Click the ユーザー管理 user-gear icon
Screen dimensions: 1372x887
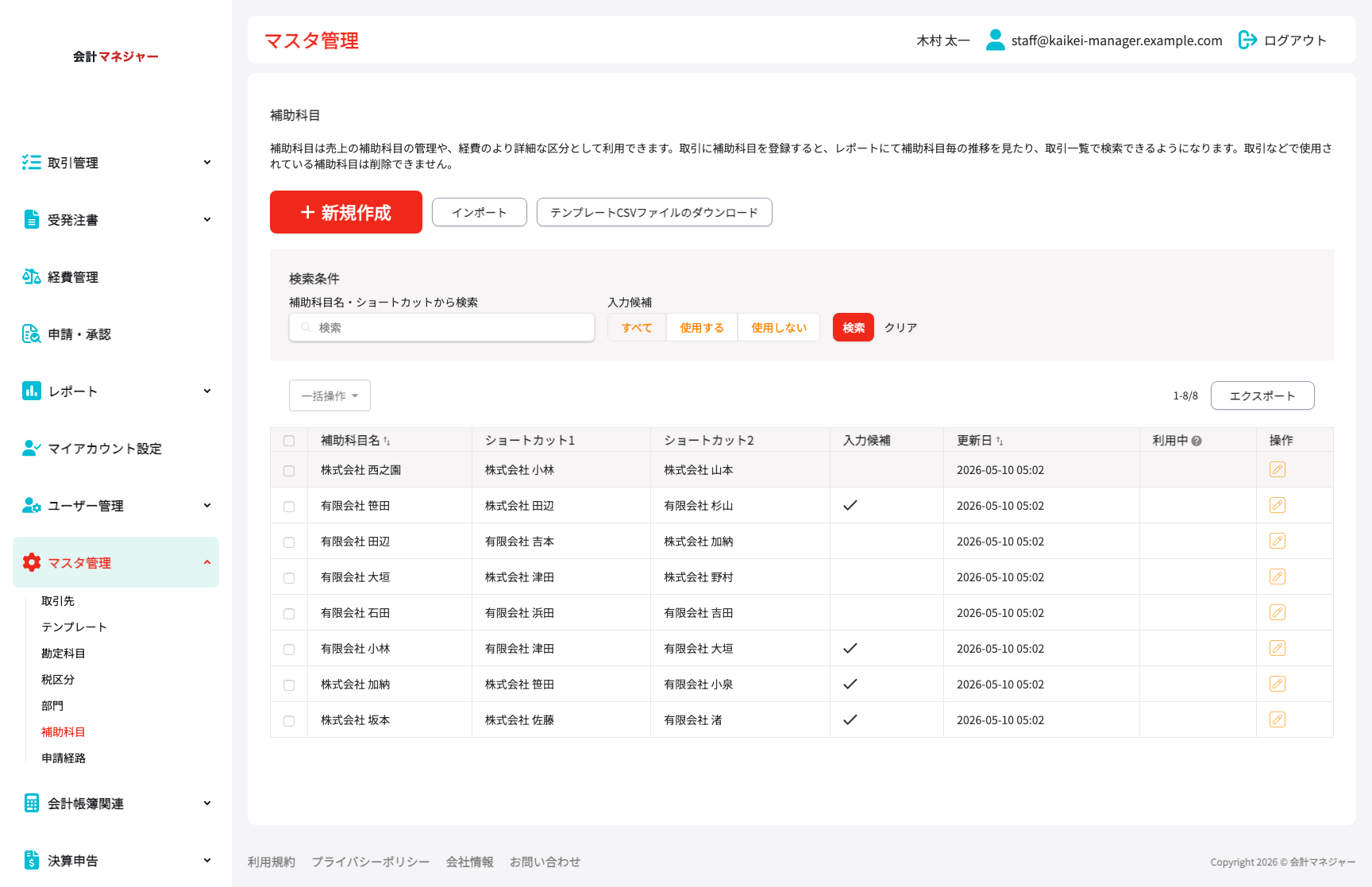click(x=32, y=506)
